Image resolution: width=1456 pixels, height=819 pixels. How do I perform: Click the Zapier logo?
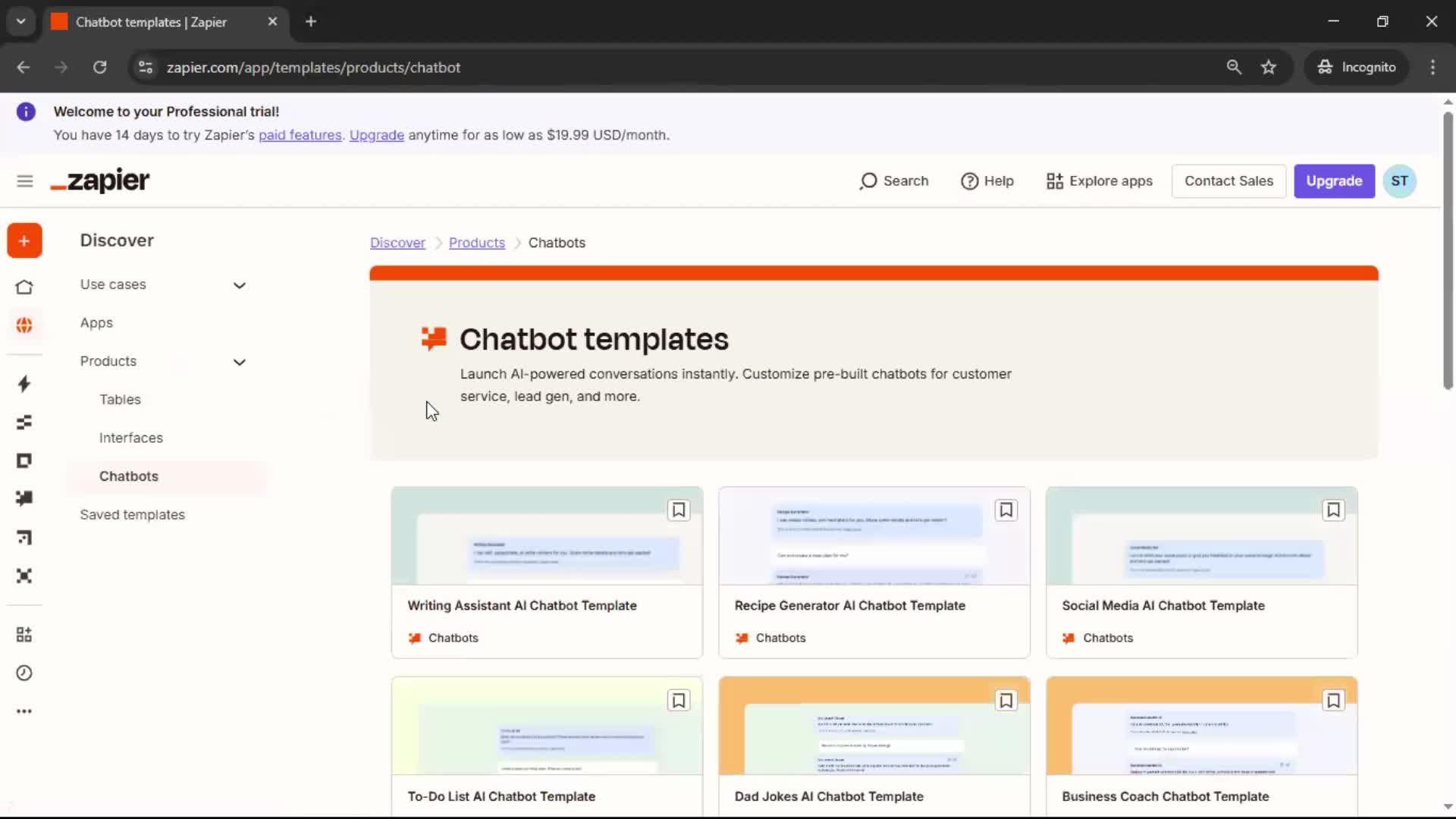click(x=100, y=181)
